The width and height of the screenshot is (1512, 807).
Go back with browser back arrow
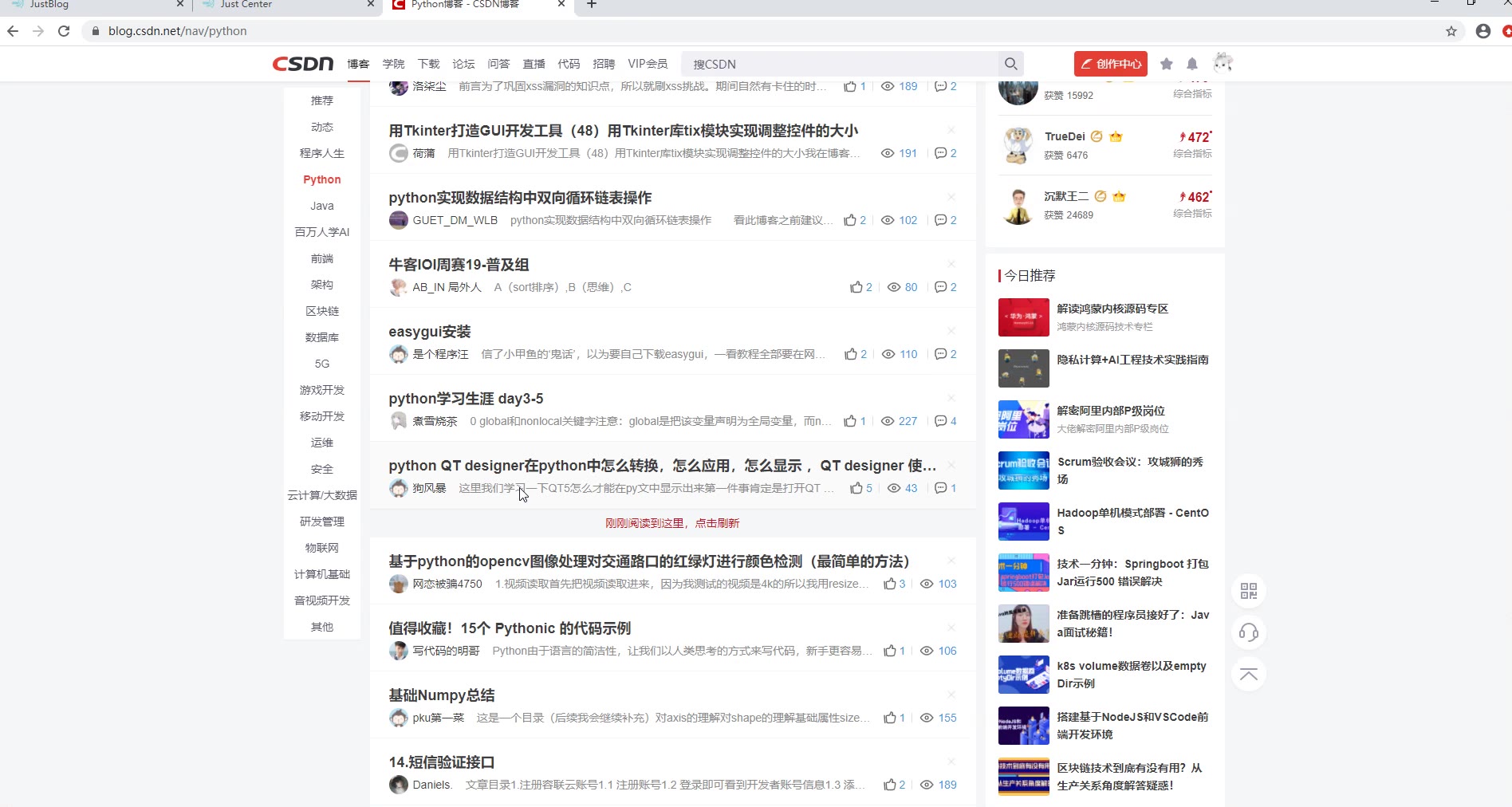[13, 31]
